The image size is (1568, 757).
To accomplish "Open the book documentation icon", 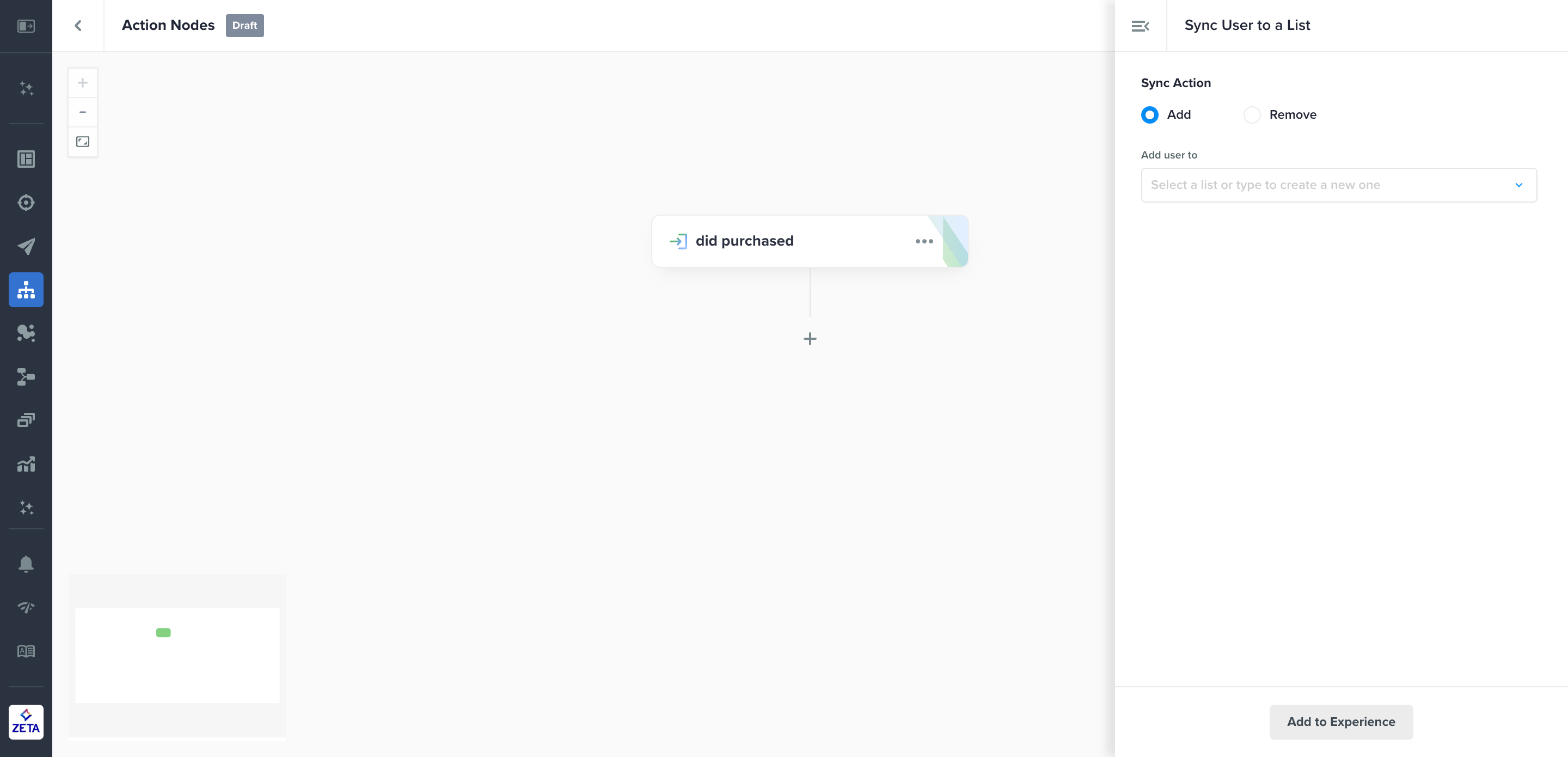I will click(26, 651).
